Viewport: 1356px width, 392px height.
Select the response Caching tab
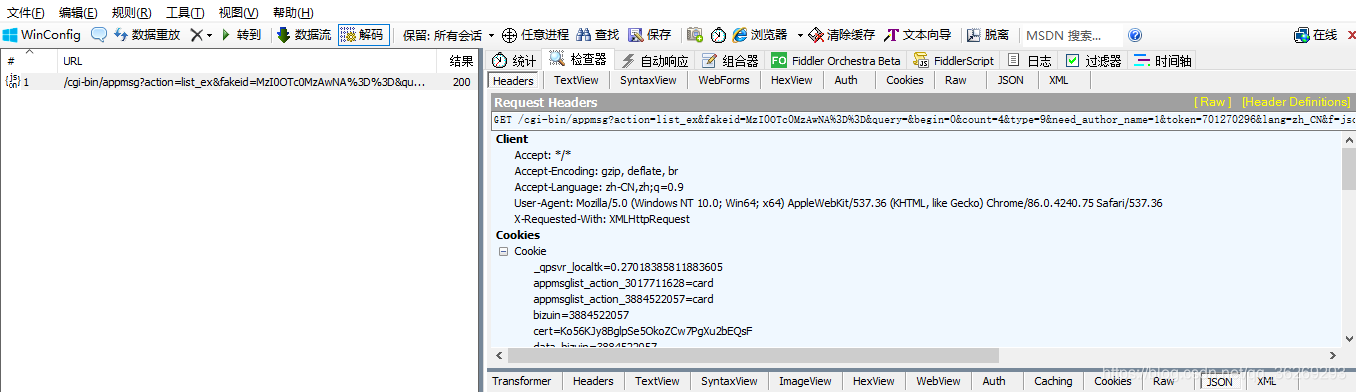coord(1053,381)
